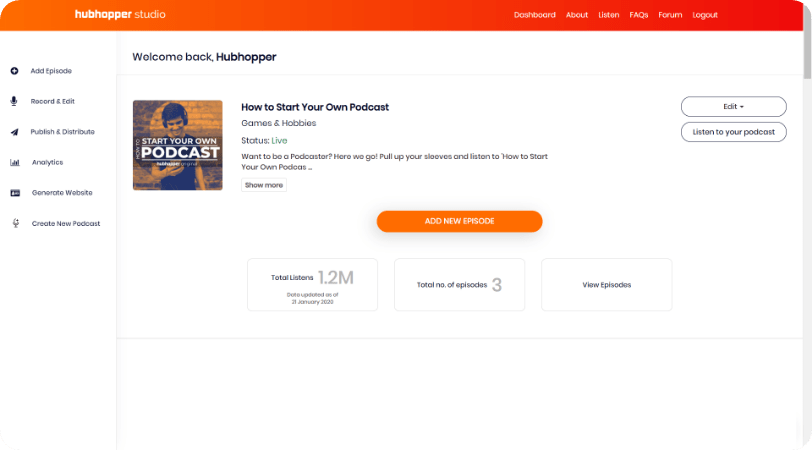Image resolution: width=812 pixels, height=450 pixels.
Task: Click the Generate Website icon
Action: click(15, 193)
